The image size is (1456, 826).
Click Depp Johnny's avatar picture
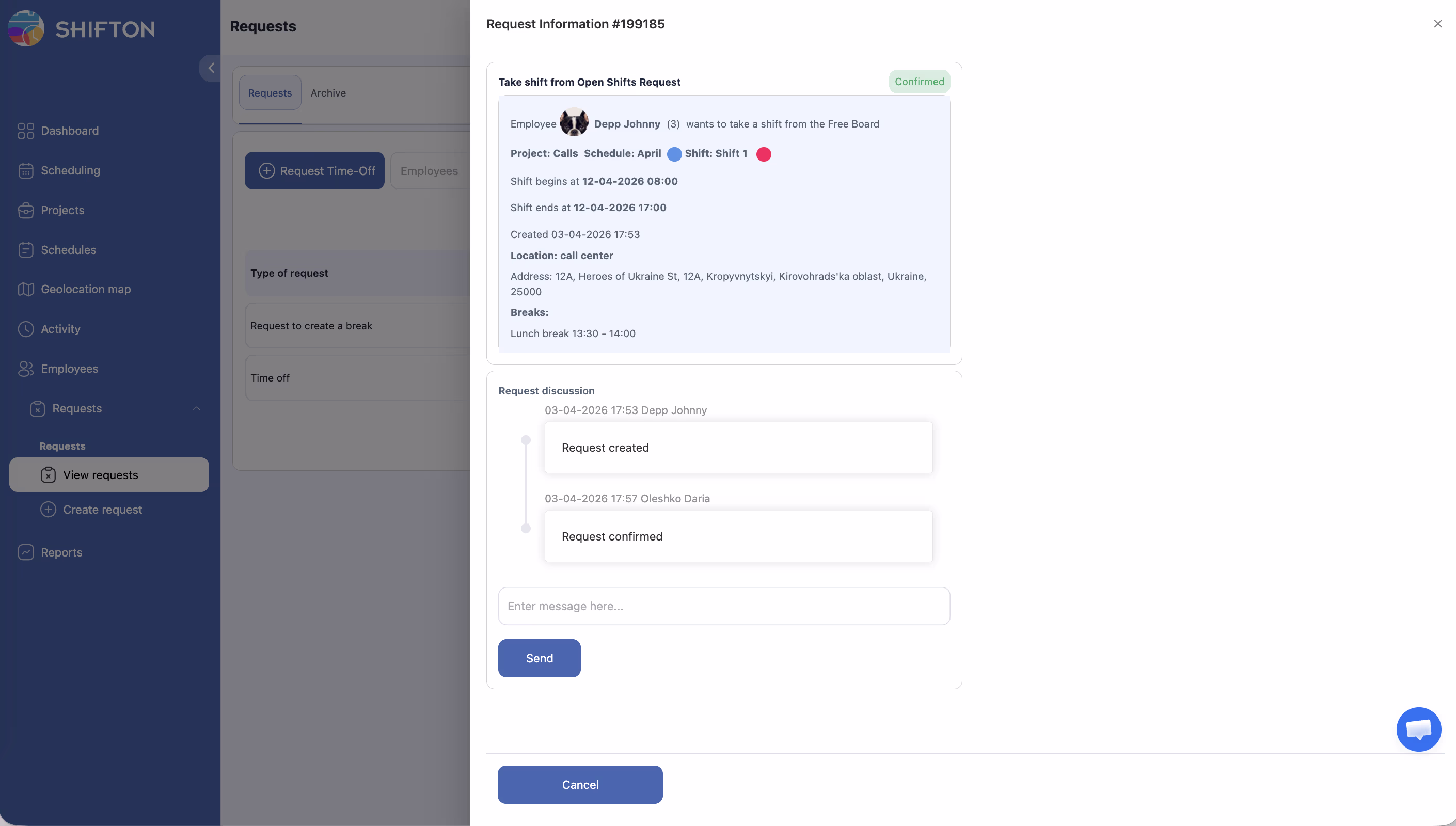[574, 122]
